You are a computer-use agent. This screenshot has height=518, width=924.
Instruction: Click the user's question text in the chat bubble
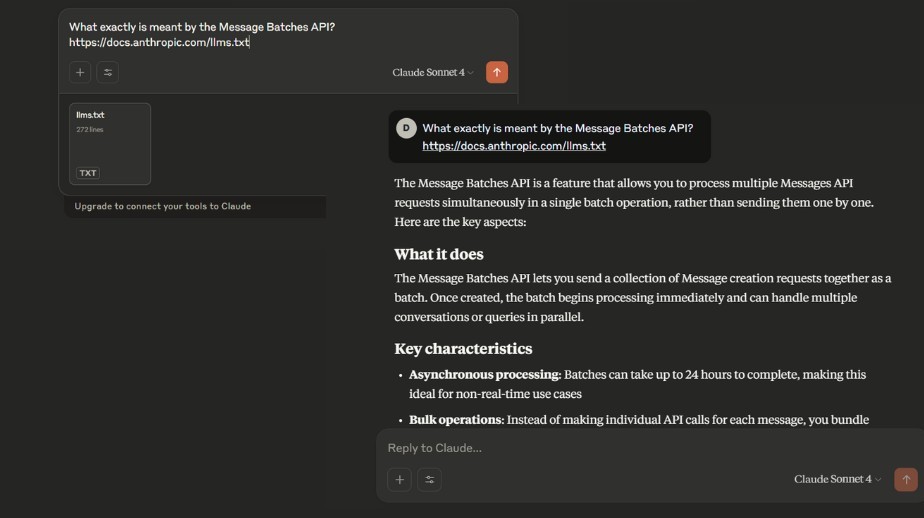[x=557, y=128]
